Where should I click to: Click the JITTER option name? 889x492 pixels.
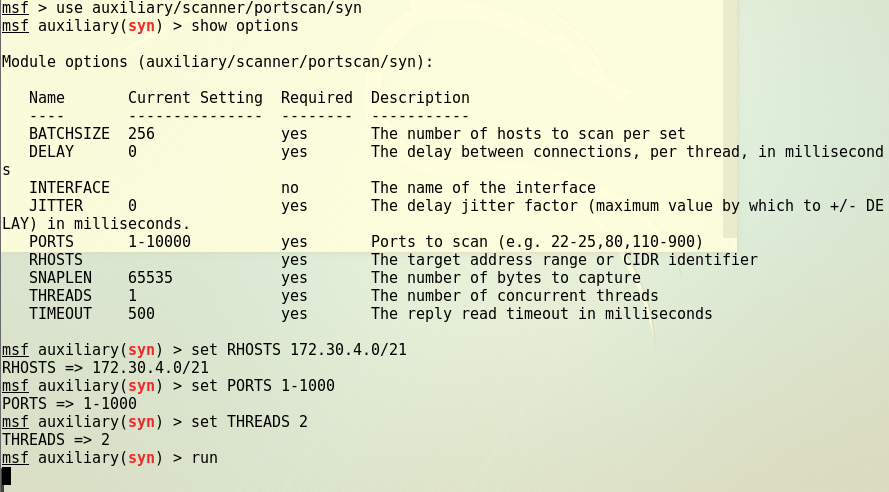pyautogui.click(x=56, y=206)
